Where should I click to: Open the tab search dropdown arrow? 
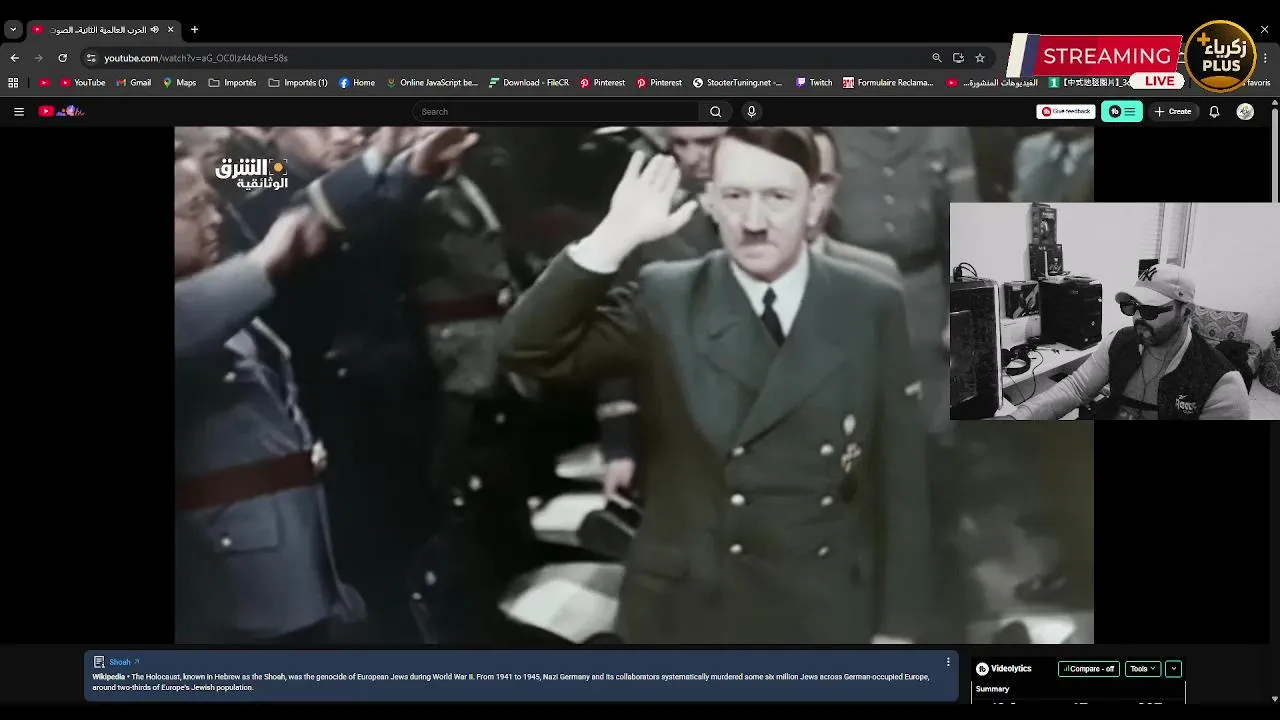(x=13, y=30)
